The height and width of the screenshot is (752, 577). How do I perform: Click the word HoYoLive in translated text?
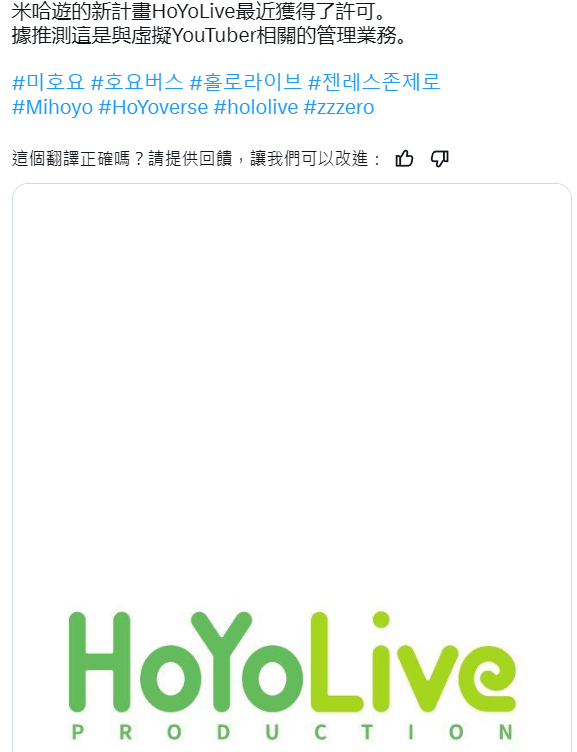(x=193, y=12)
